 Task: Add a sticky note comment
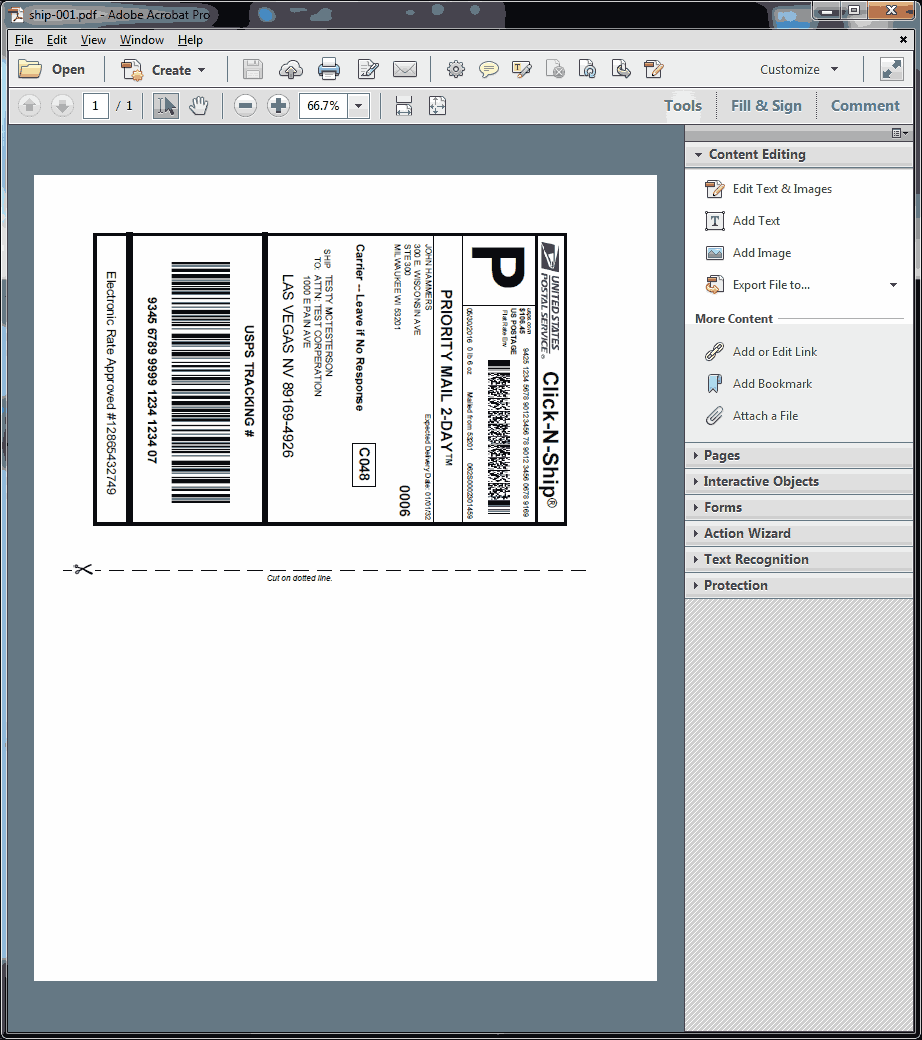click(x=489, y=69)
